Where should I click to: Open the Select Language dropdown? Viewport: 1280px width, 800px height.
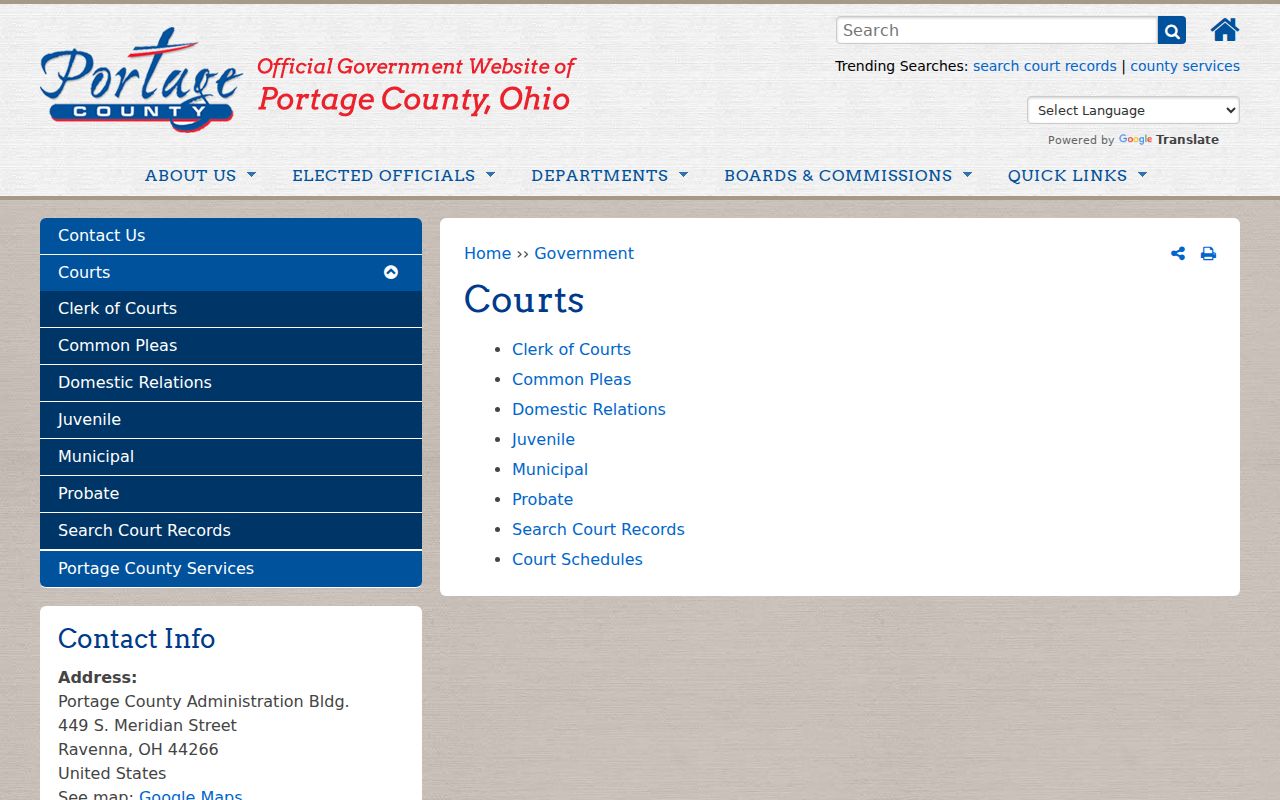click(1133, 110)
